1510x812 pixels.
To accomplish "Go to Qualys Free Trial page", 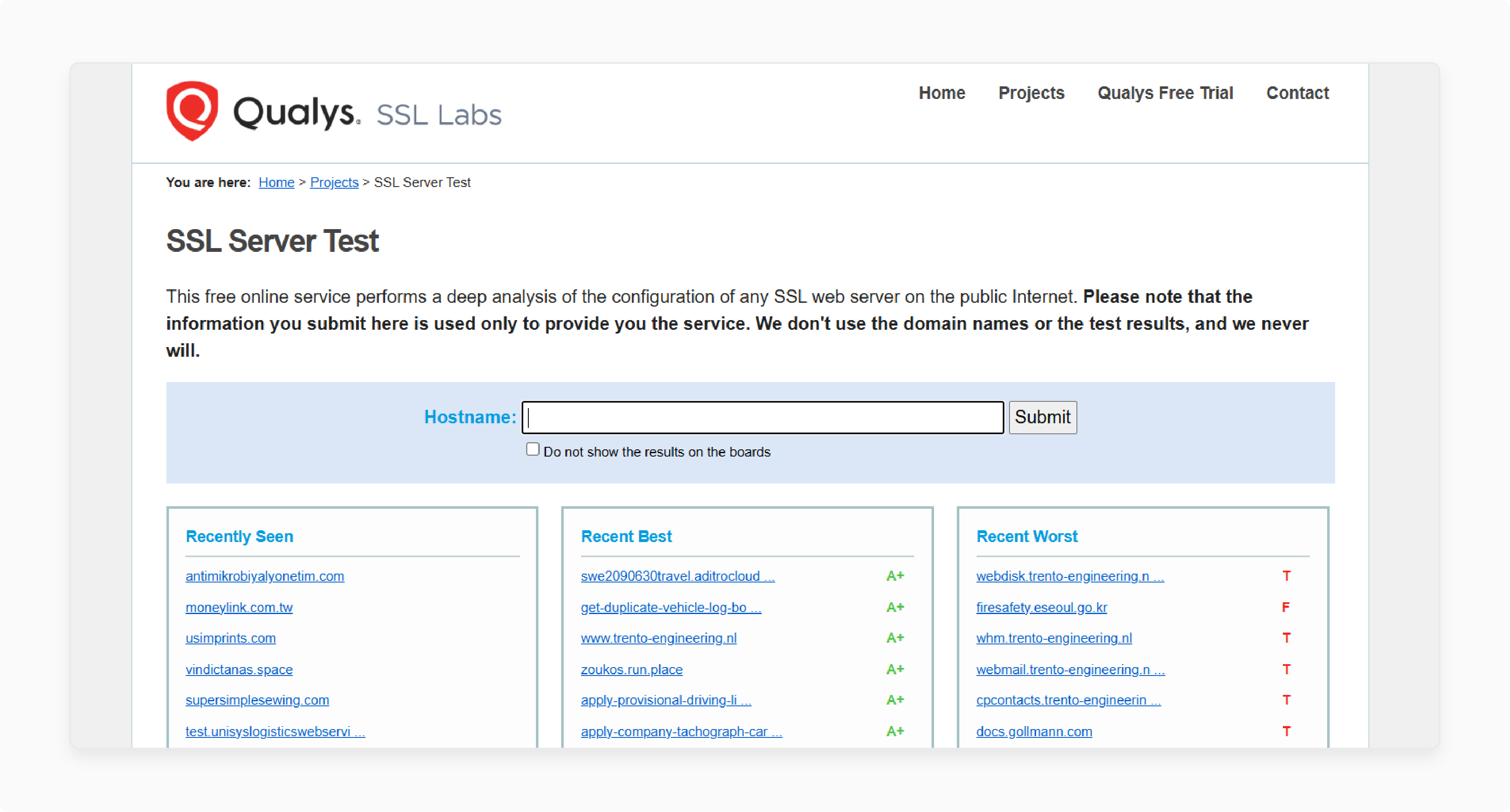I will (1165, 93).
